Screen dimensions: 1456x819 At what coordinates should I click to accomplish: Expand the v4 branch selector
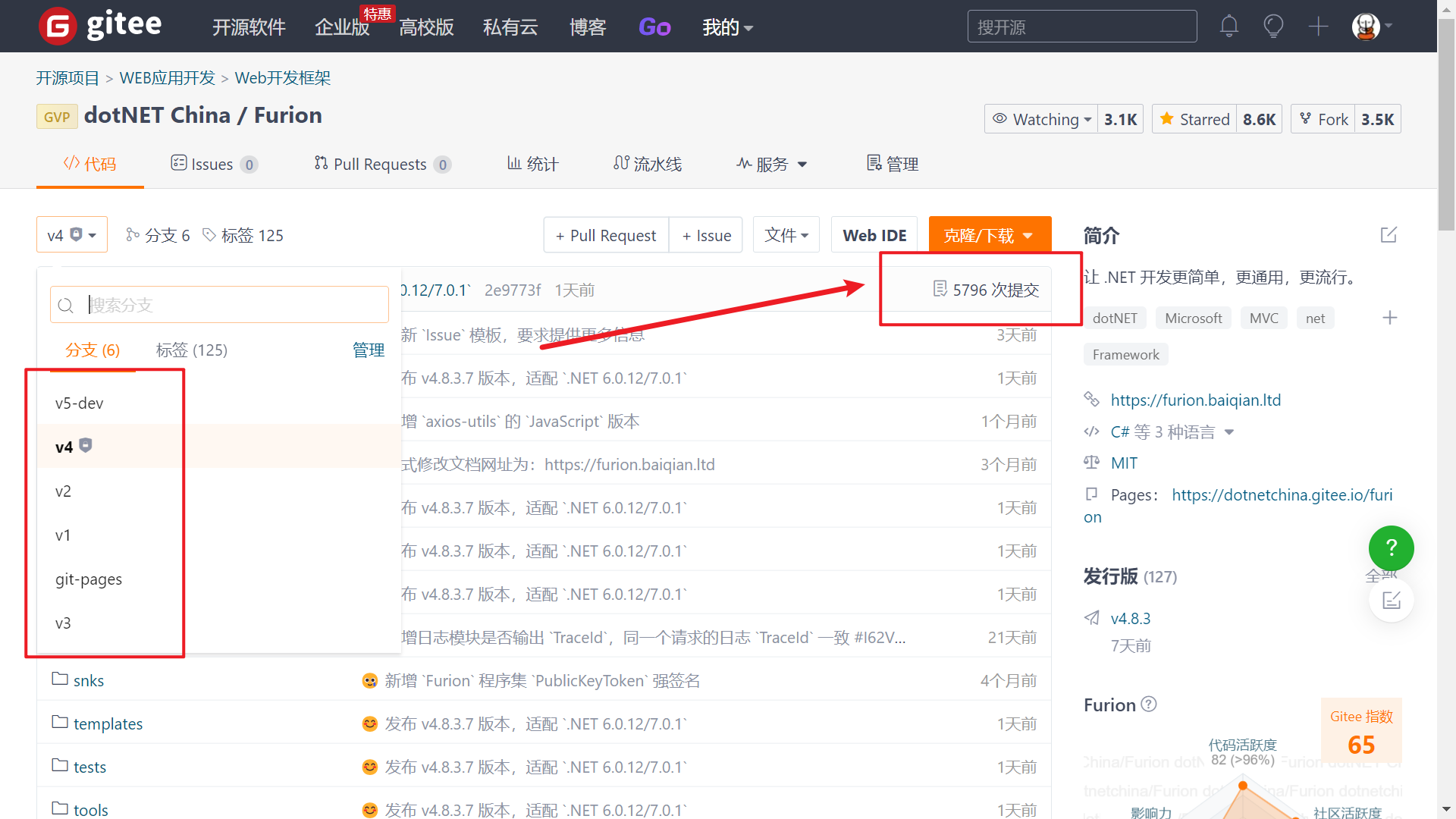(x=72, y=235)
